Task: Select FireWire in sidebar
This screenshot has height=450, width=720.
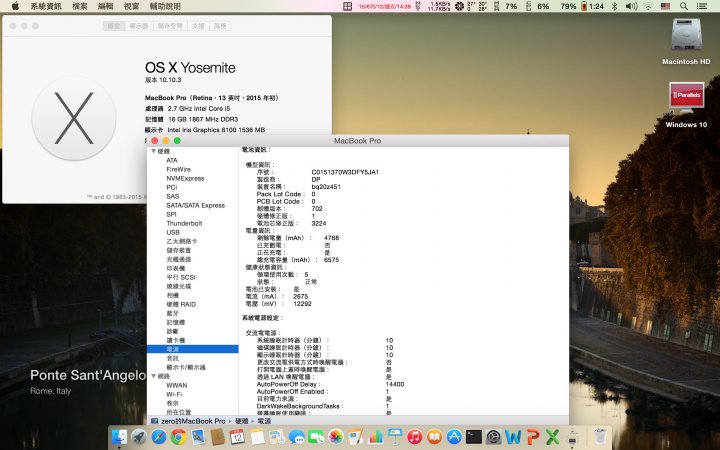Action: (178, 169)
